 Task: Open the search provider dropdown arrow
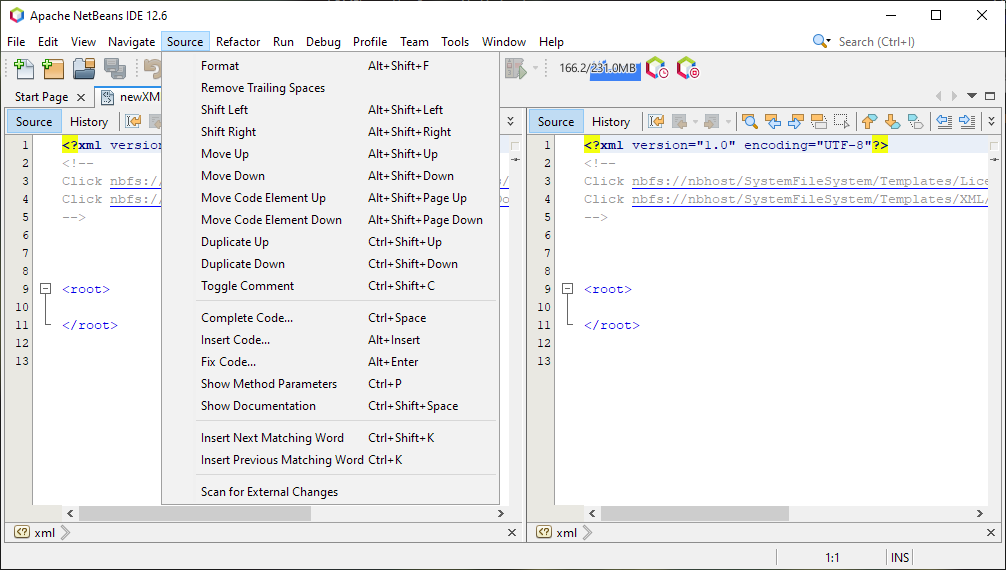(x=828, y=41)
